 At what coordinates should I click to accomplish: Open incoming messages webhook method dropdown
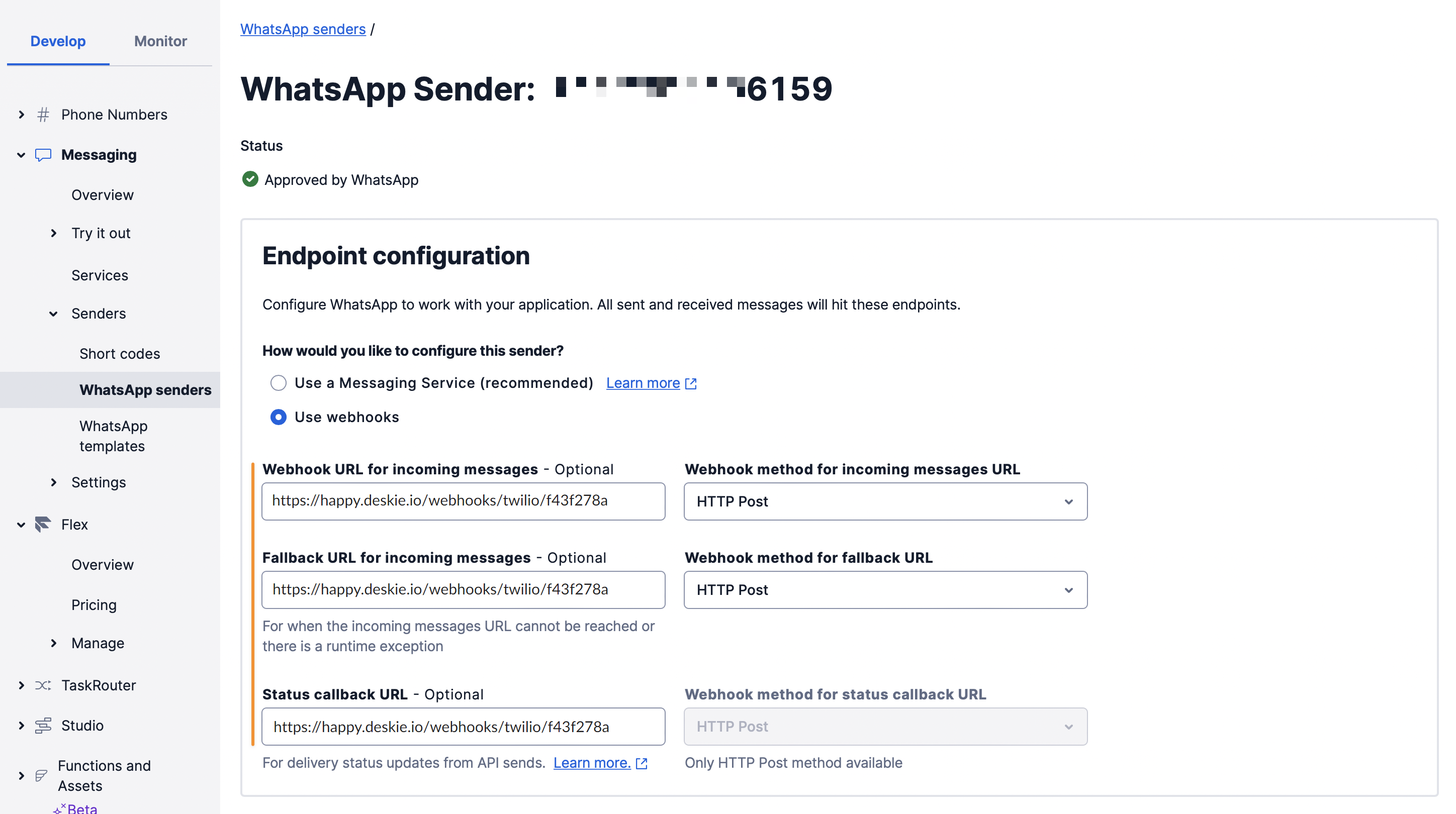pyautogui.click(x=885, y=501)
